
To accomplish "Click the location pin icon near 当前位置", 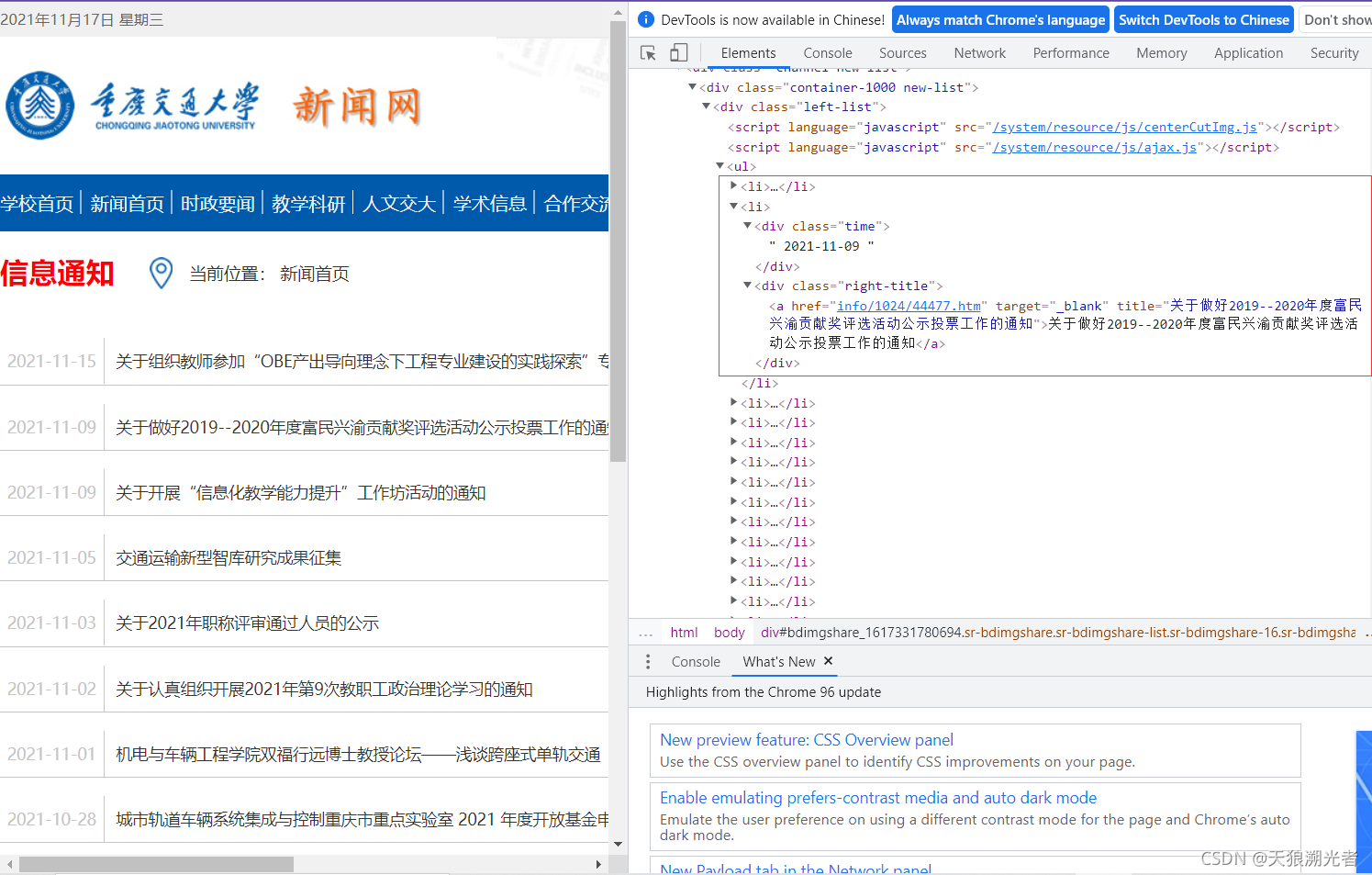I will (x=161, y=273).
